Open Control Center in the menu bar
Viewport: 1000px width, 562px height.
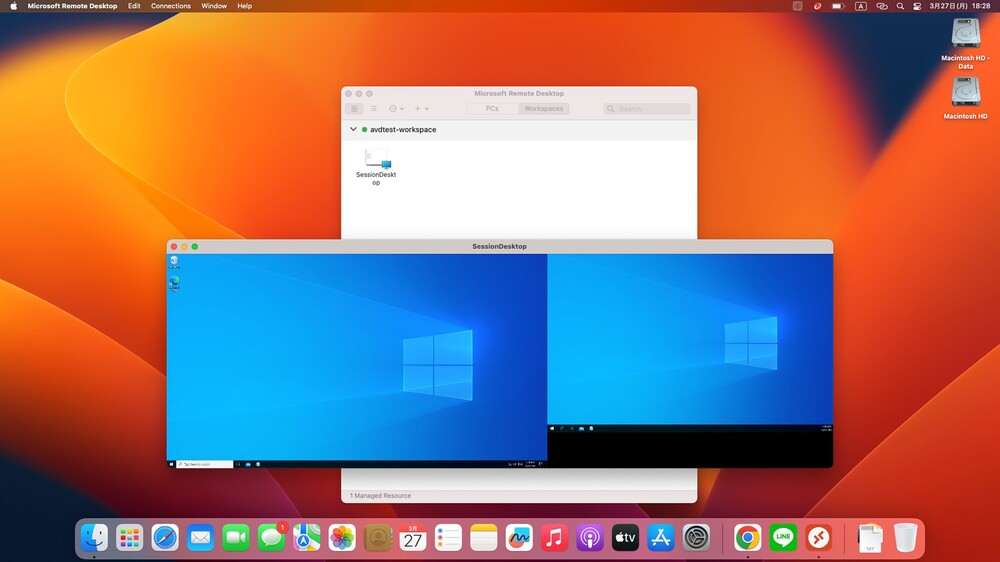click(917, 6)
